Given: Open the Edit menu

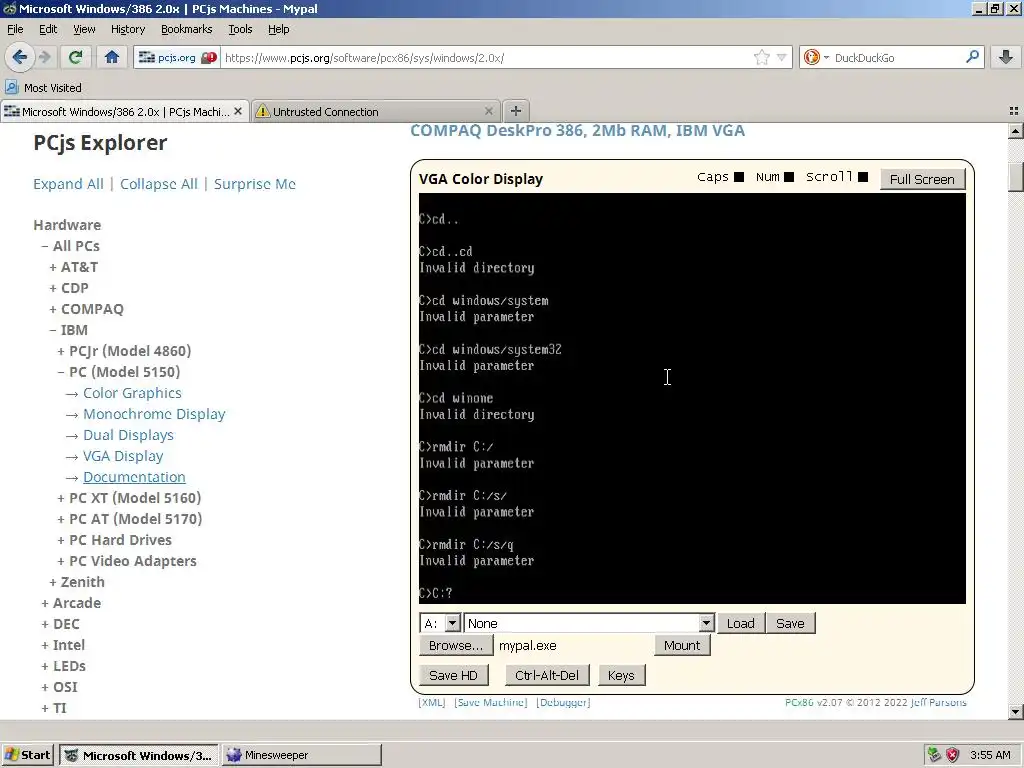Looking at the screenshot, I should 48,29.
